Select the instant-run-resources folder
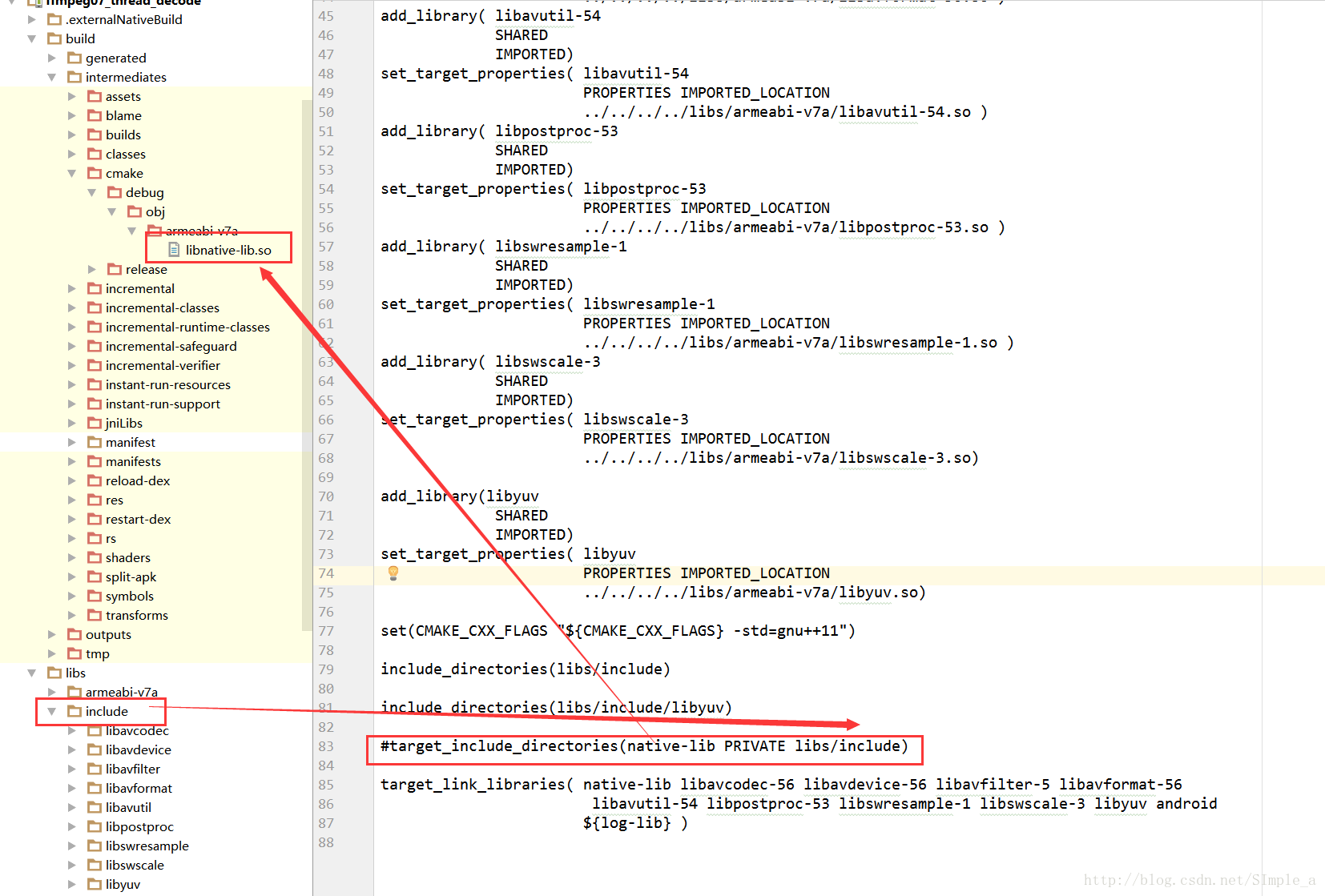This screenshot has width=1325, height=896. [x=167, y=384]
